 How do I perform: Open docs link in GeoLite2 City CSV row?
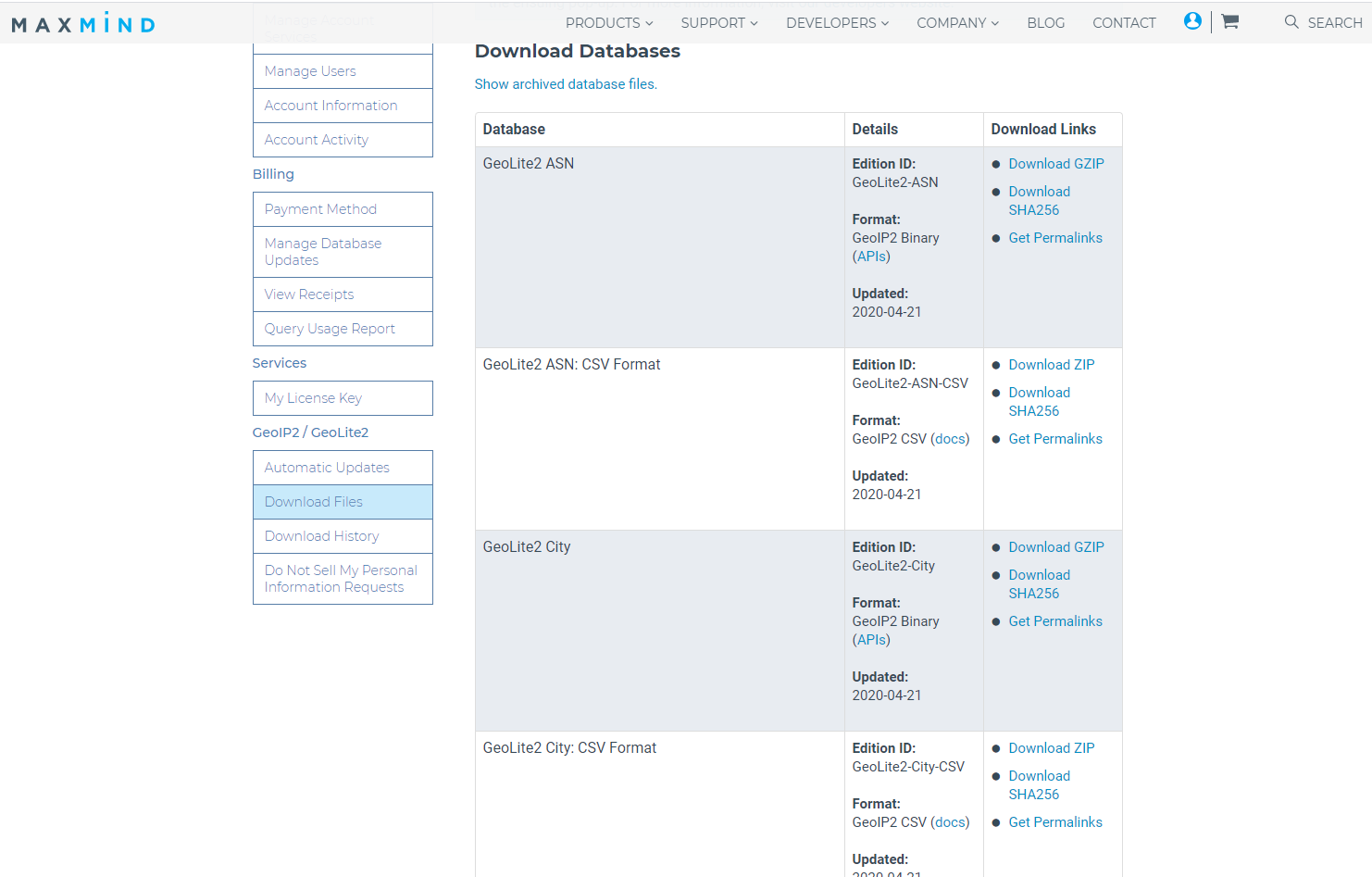click(x=950, y=822)
